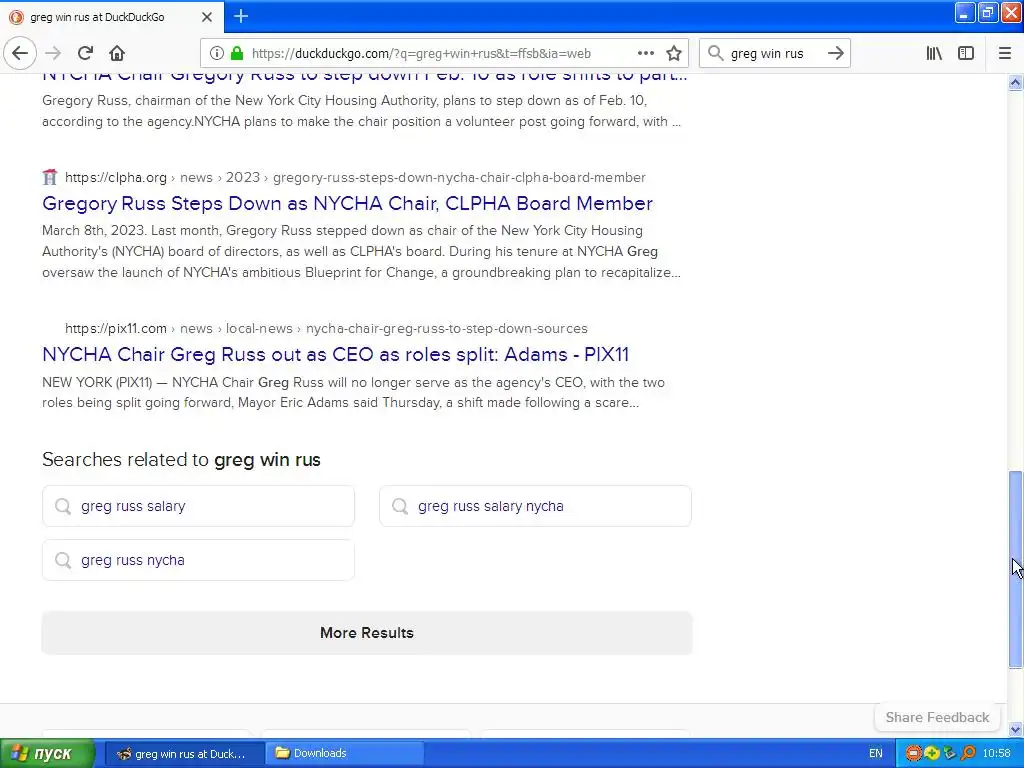Reload the current page

pyautogui.click(x=85, y=53)
